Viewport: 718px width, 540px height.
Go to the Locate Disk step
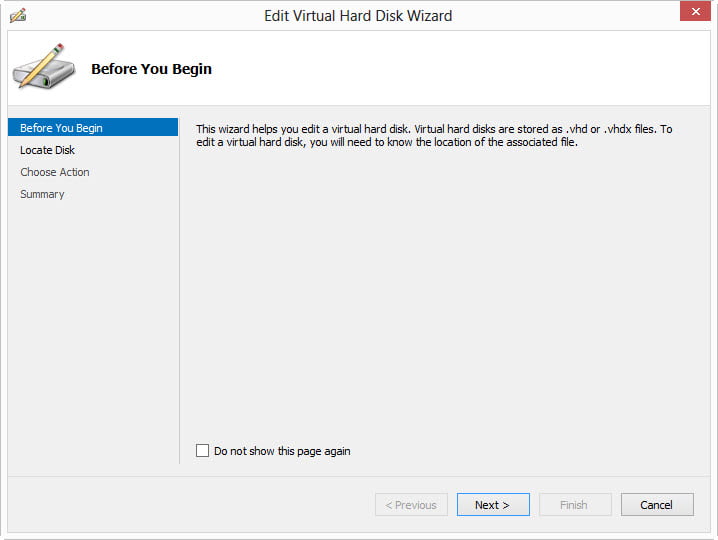click(x=47, y=150)
